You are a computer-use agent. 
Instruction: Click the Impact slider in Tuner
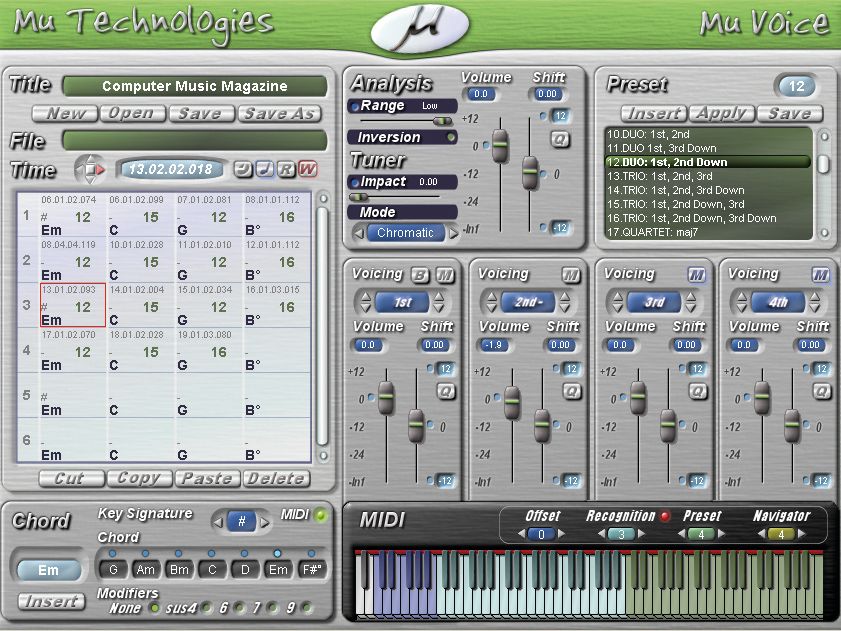coord(359,197)
